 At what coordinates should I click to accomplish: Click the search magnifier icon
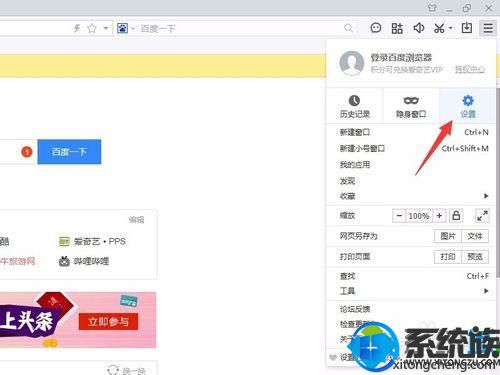click(x=348, y=28)
